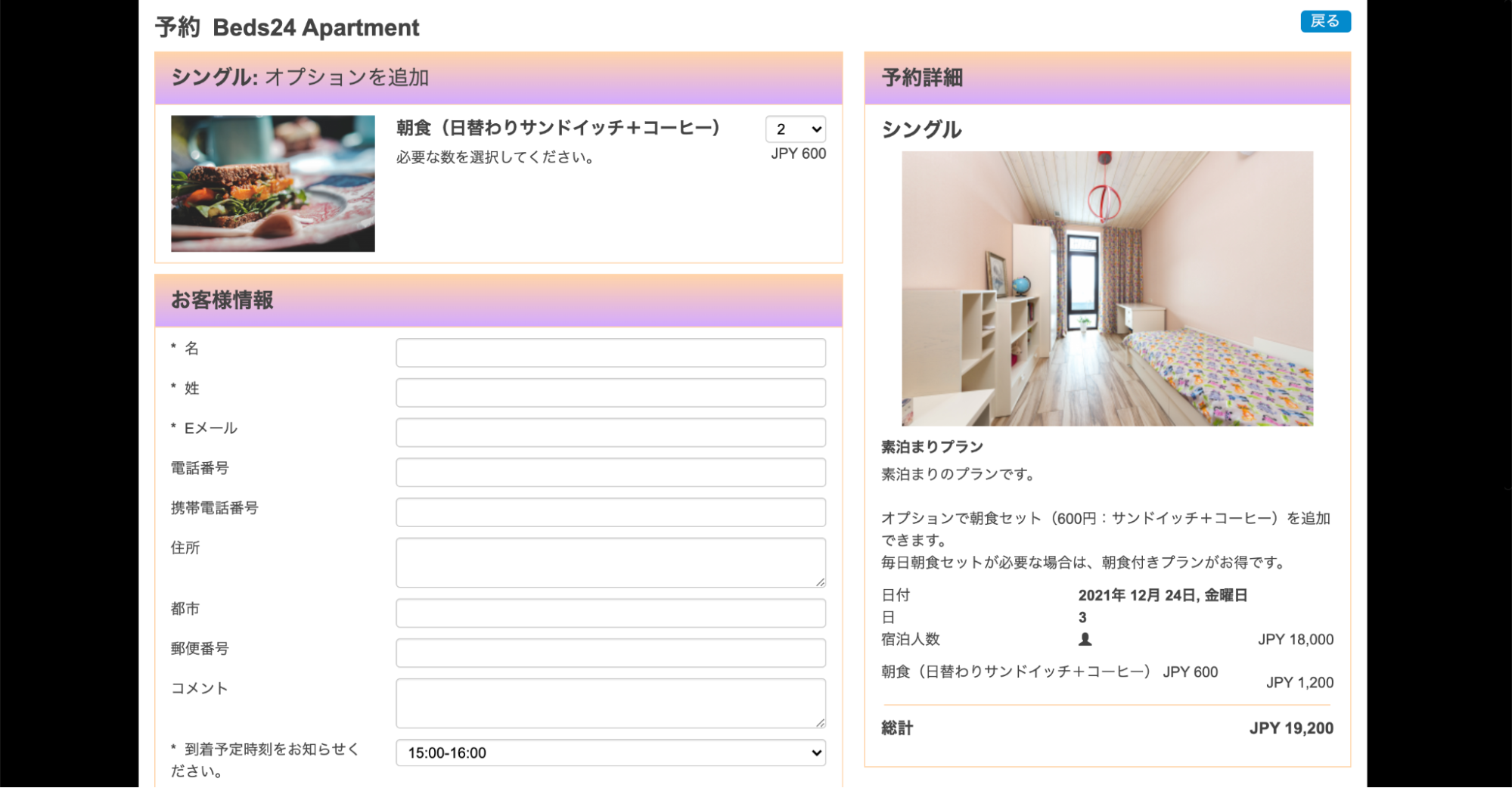Click the 予約詳細 panel header
1512x788 pixels.
[x=1107, y=78]
